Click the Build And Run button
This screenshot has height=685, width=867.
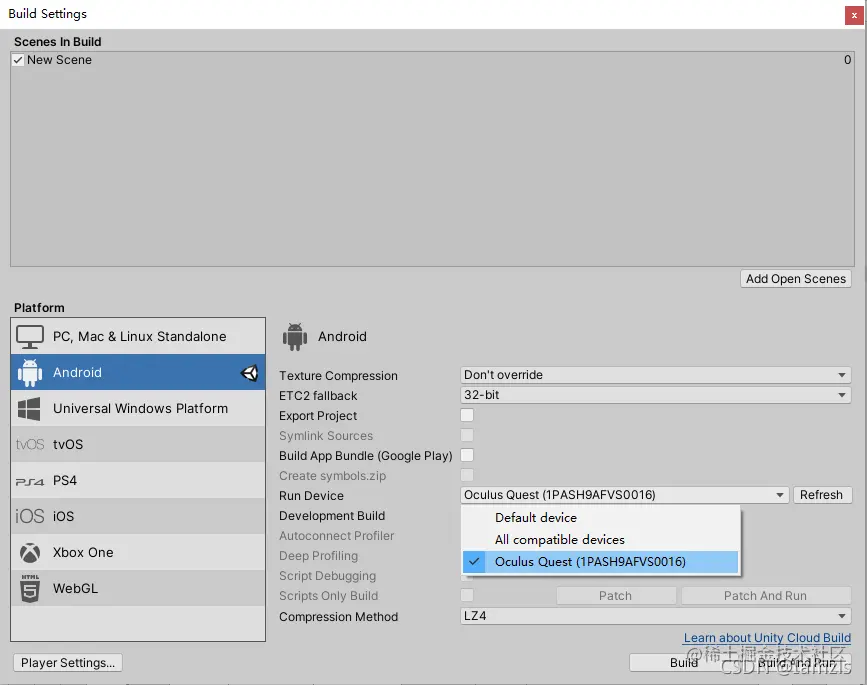click(x=797, y=662)
